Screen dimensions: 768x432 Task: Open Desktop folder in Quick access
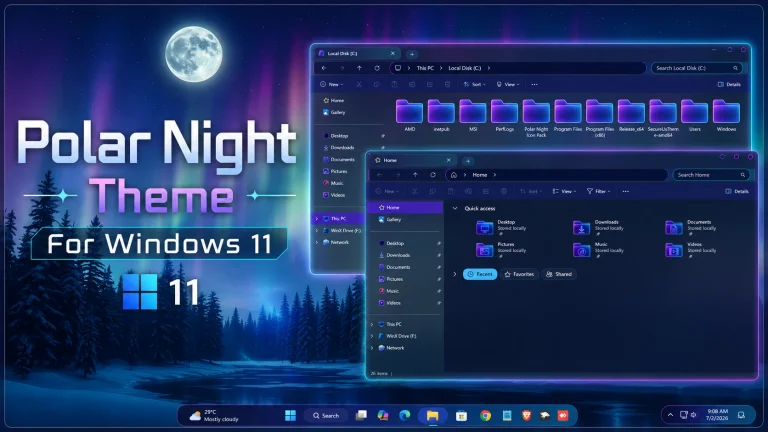pyautogui.click(x=501, y=227)
